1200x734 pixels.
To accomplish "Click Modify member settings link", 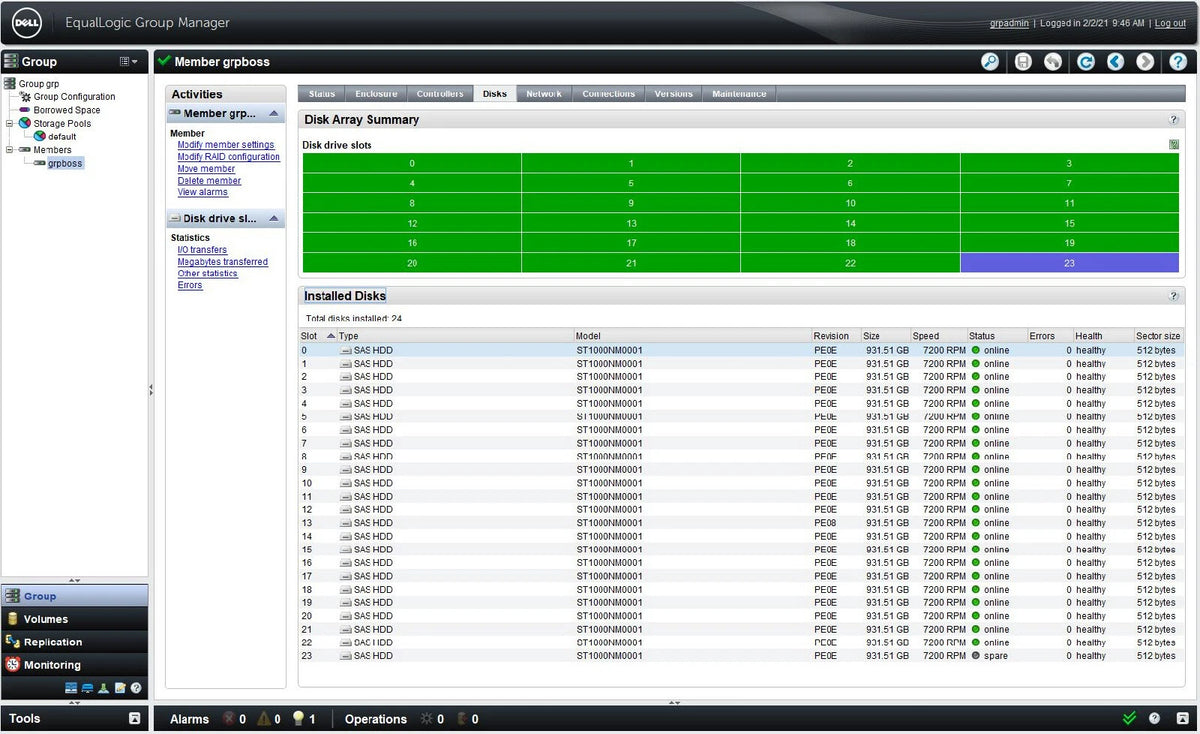I will [226, 145].
